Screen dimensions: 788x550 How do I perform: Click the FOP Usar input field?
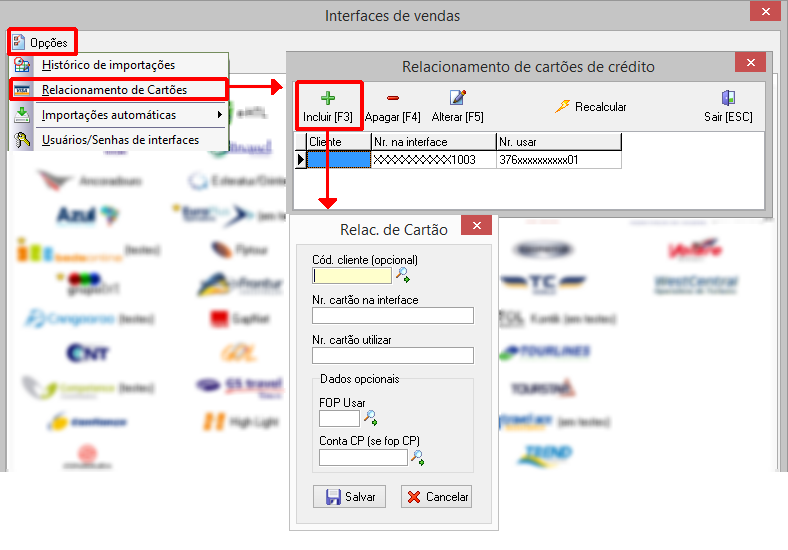339,418
